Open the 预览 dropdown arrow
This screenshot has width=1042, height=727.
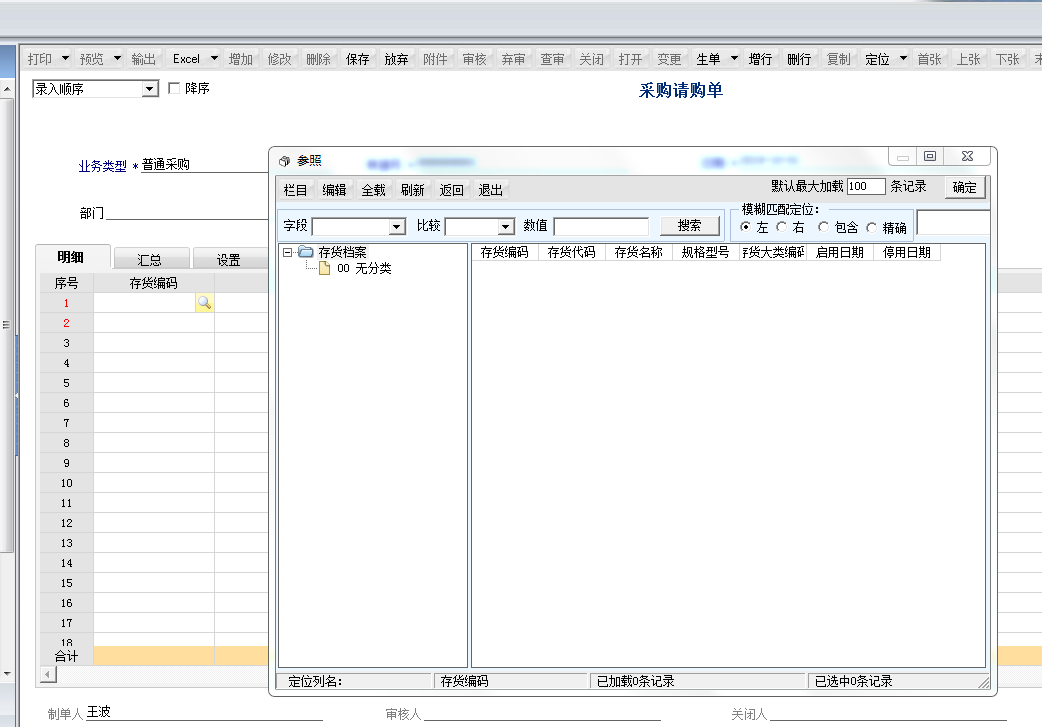click(x=118, y=58)
